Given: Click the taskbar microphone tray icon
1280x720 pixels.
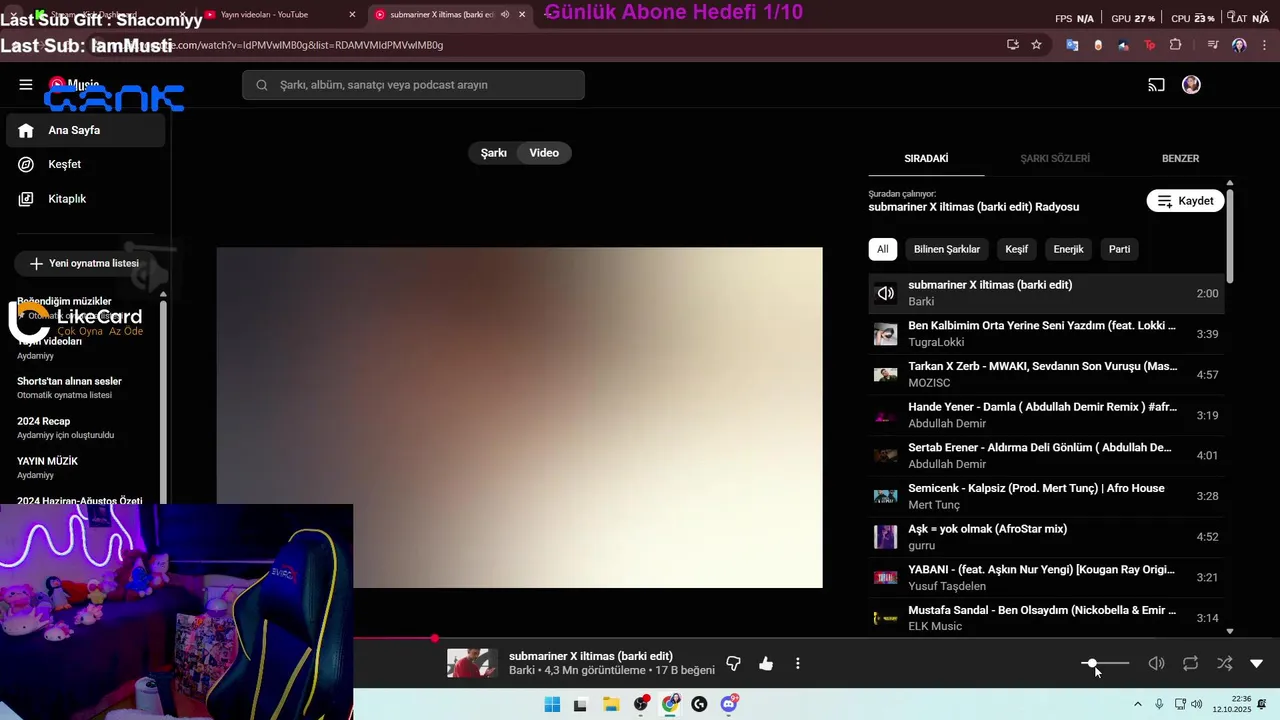Looking at the screenshot, I should [x=1159, y=704].
